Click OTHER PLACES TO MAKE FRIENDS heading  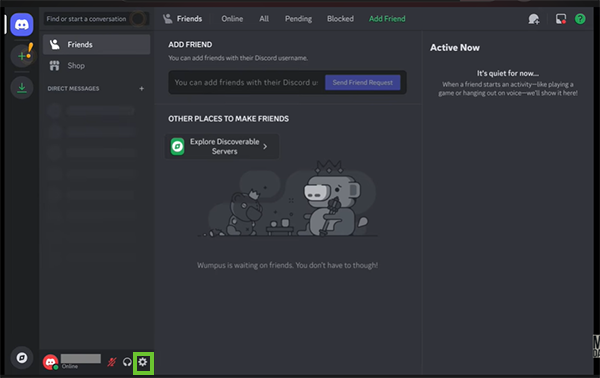(x=228, y=119)
